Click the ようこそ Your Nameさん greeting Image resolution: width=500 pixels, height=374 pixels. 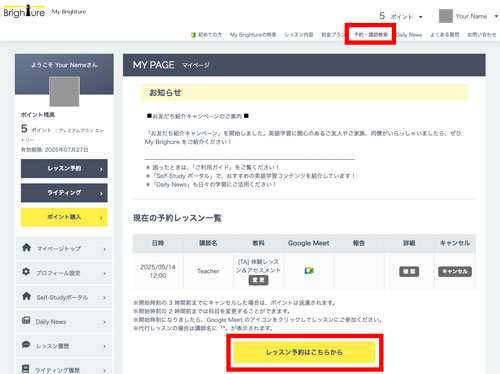(x=64, y=65)
